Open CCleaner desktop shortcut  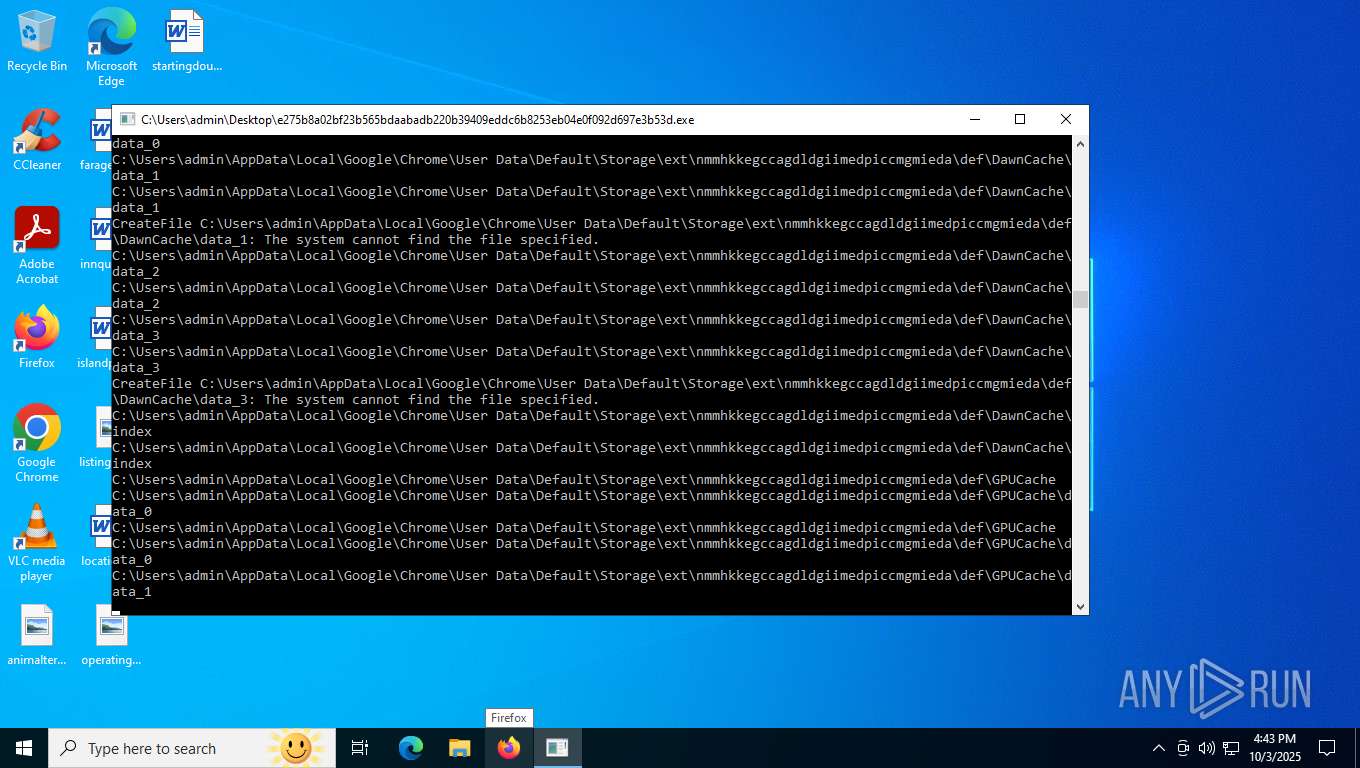coord(37,139)
